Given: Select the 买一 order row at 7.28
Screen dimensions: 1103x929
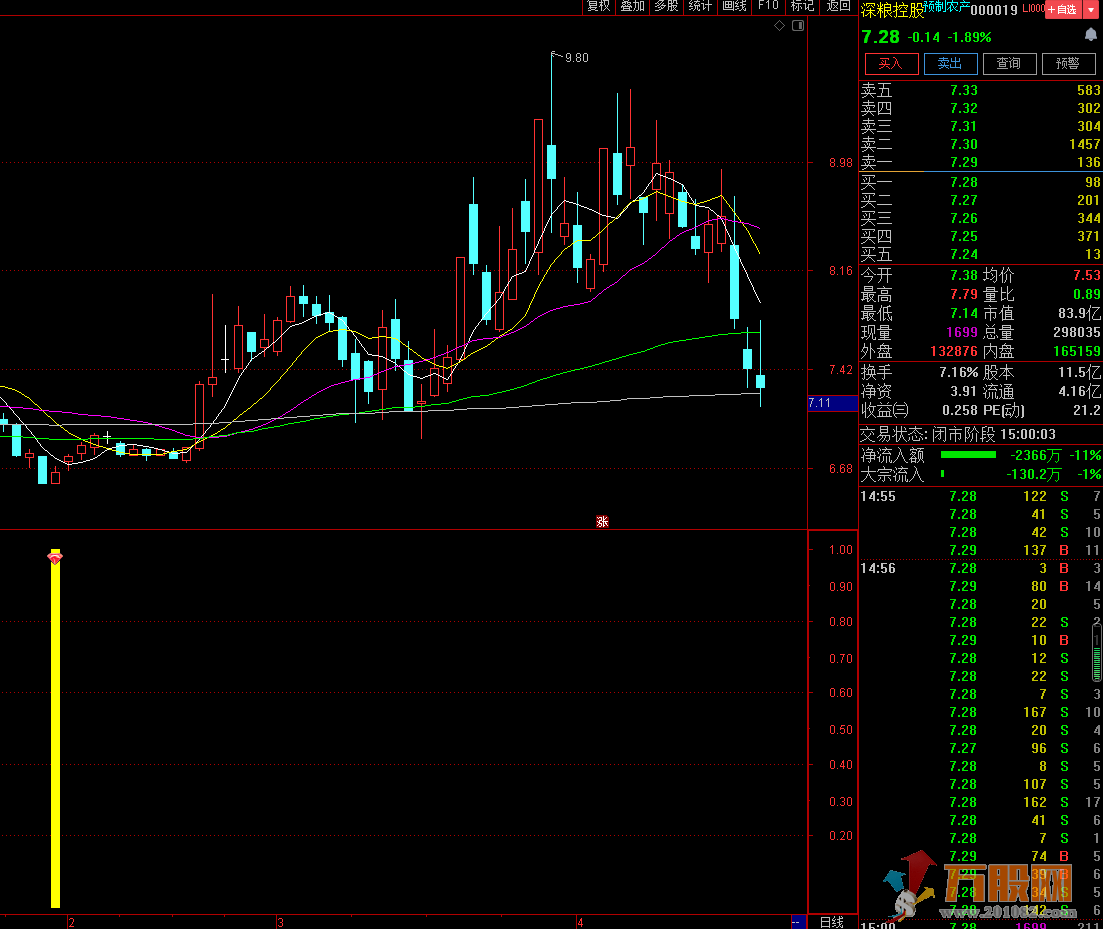Looking at the screenshot, I should [x=981, y=182].
